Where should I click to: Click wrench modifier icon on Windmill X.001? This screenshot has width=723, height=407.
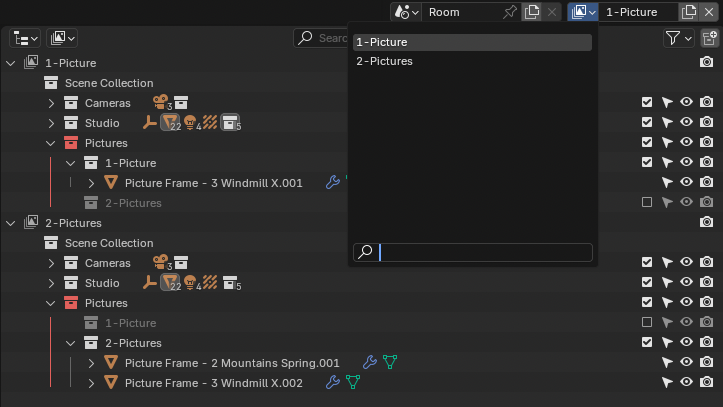click(333, 183)
